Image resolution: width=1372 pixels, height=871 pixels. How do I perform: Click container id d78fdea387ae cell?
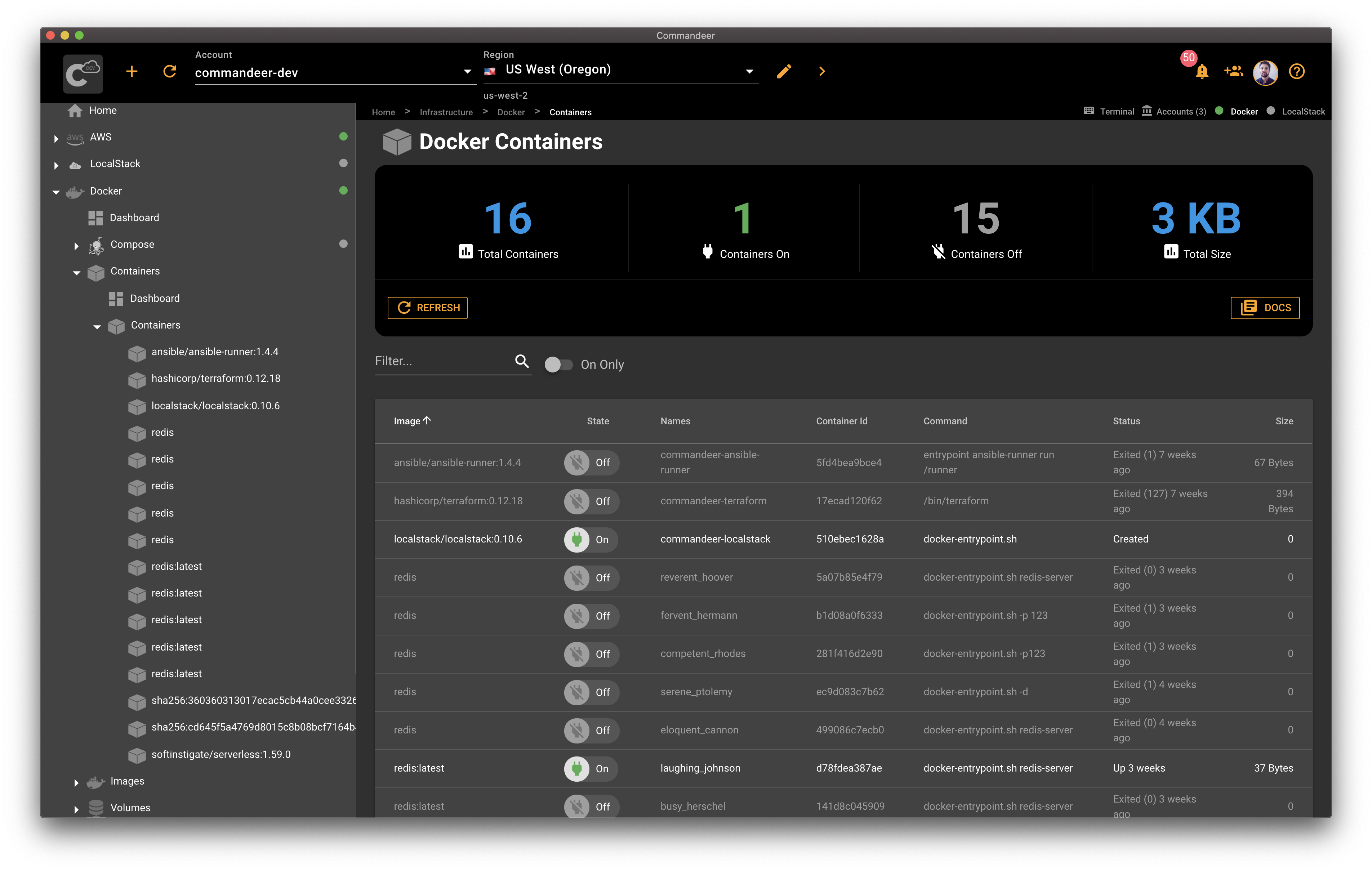(x=849, y=768)
